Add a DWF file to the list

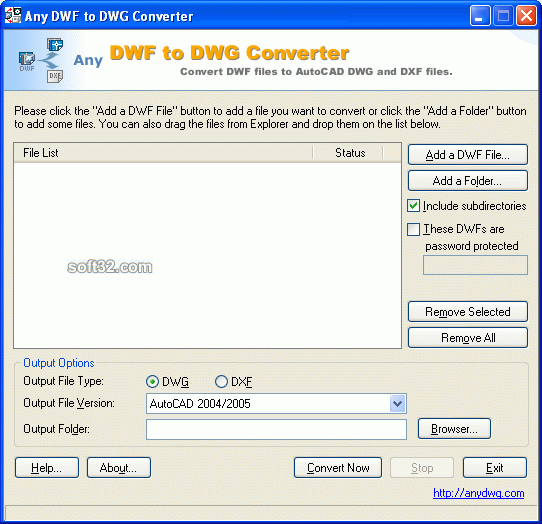(x=468, y=155)
